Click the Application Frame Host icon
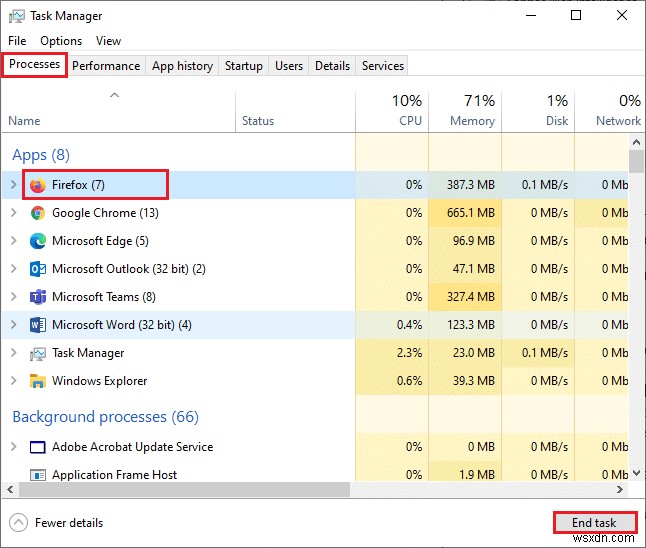646x548 pixels. [38, 475]
